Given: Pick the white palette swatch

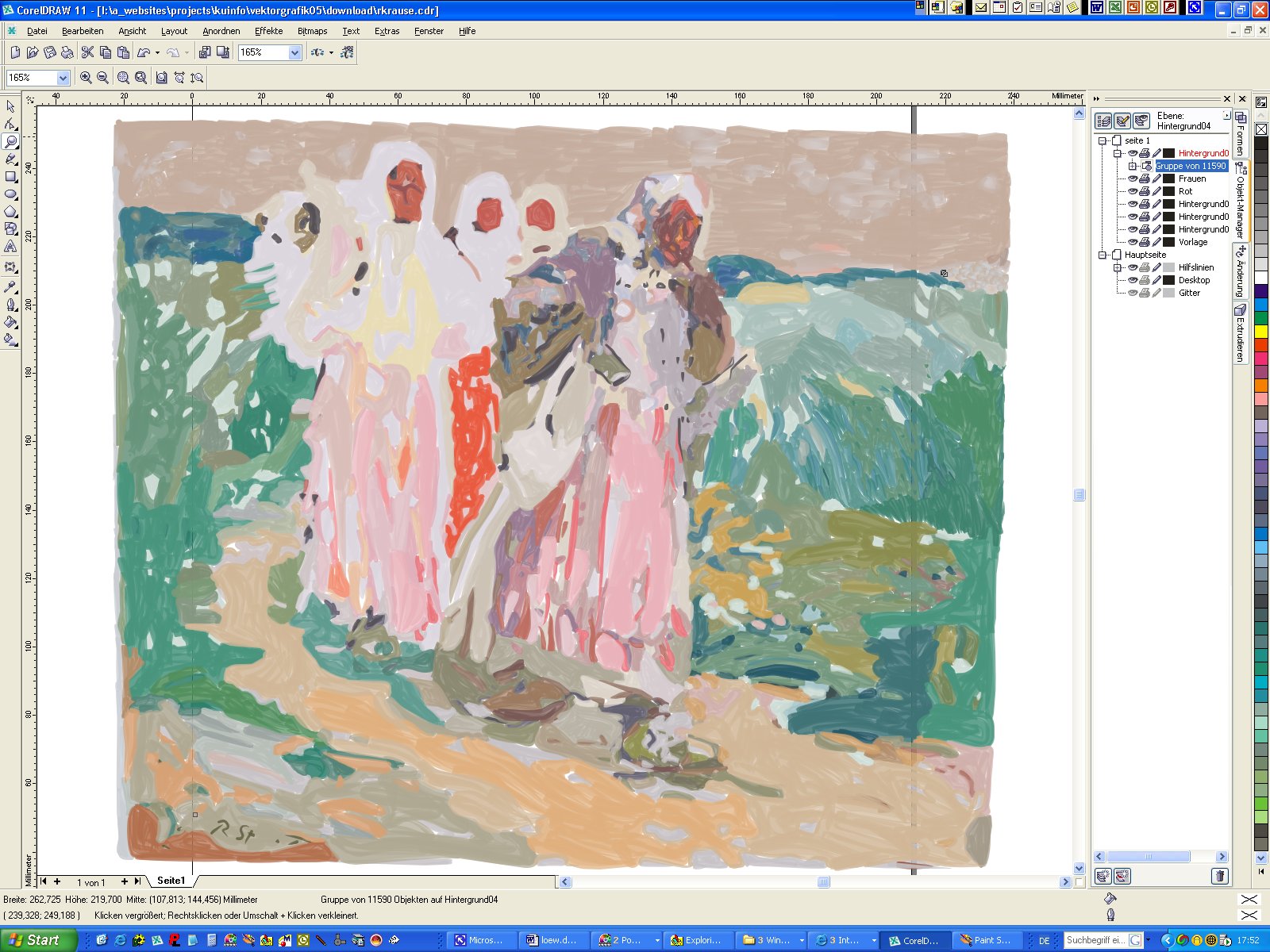Looking at the screenshot, I should point(1261,276).
